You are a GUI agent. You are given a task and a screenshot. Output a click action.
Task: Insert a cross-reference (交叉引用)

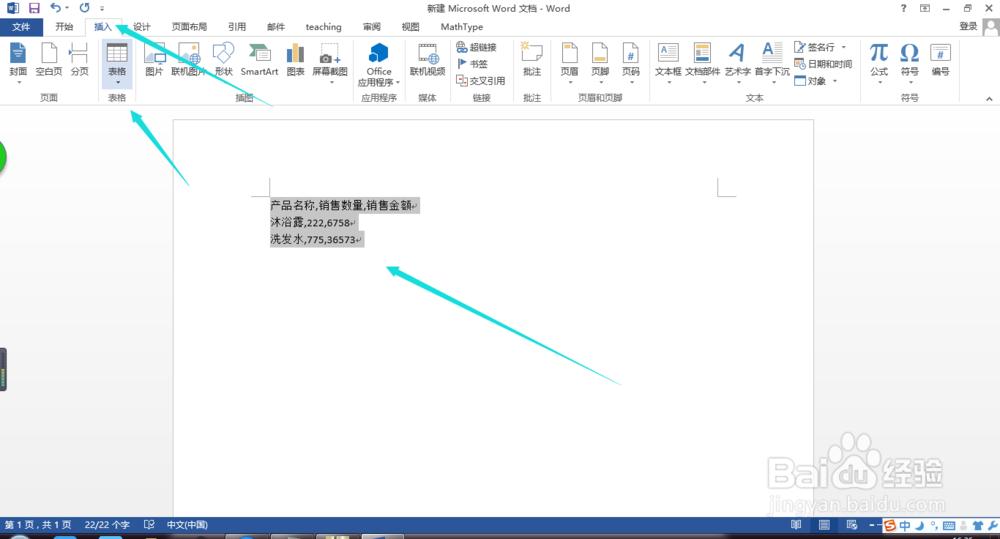481,81
